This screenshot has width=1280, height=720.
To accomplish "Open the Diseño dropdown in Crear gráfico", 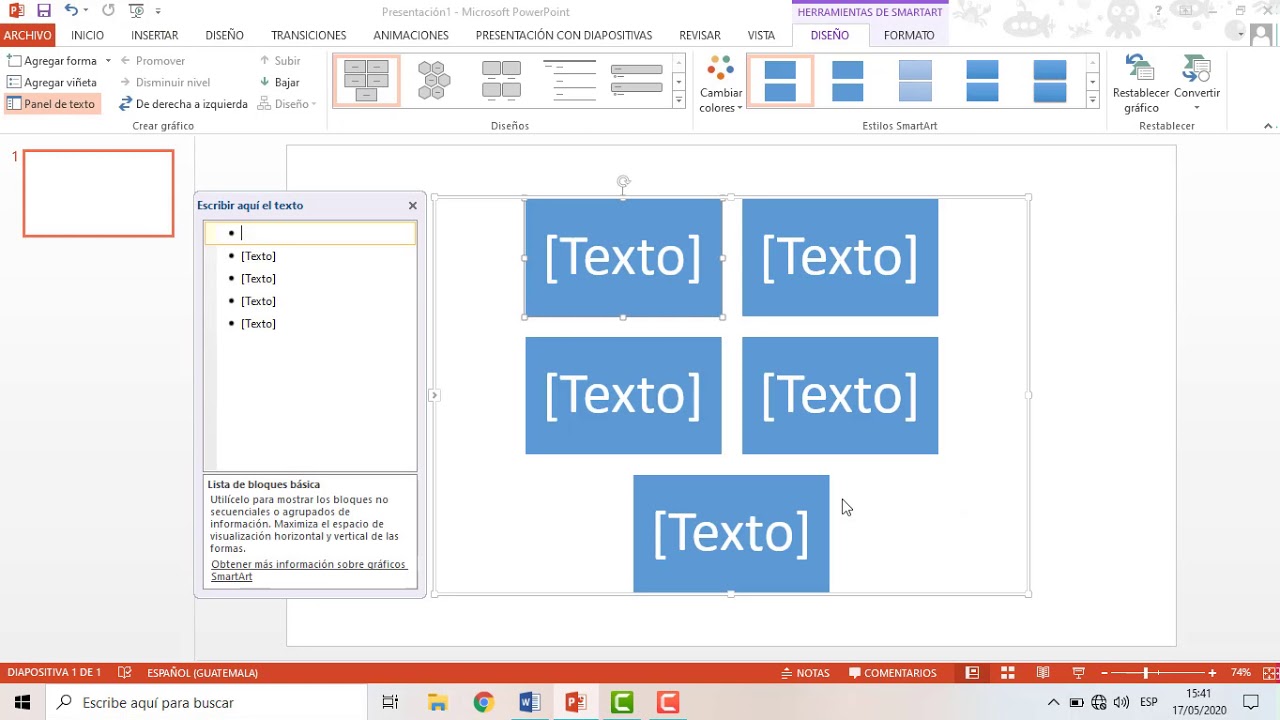I will coord(288,104).
